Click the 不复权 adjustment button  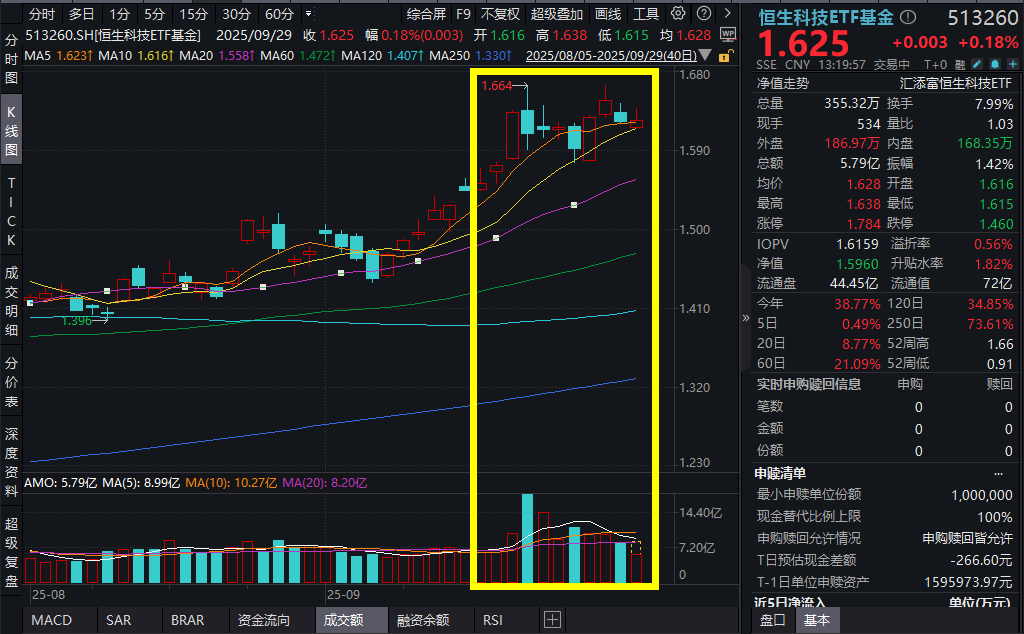click(x=499, y=14)
